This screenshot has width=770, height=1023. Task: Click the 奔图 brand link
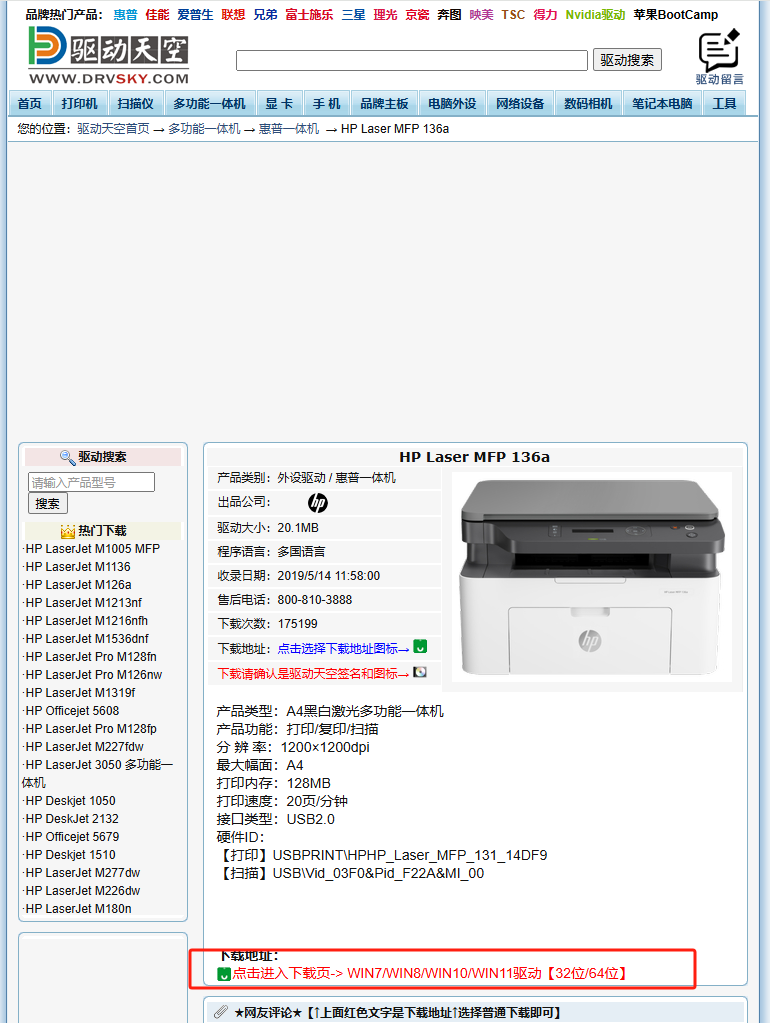[449, 15]
